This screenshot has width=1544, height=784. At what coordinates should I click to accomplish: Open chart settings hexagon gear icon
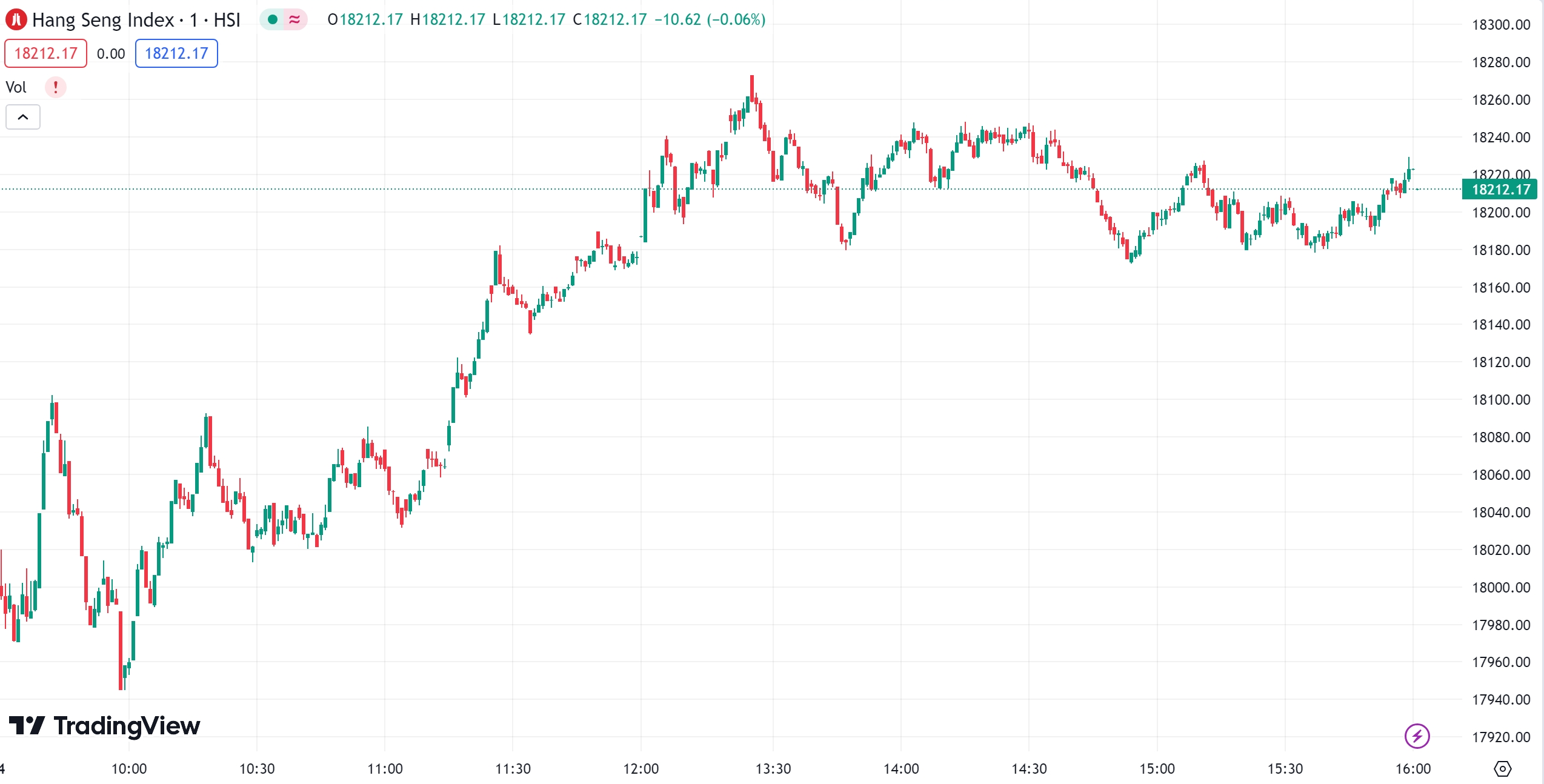[1502, 769]
